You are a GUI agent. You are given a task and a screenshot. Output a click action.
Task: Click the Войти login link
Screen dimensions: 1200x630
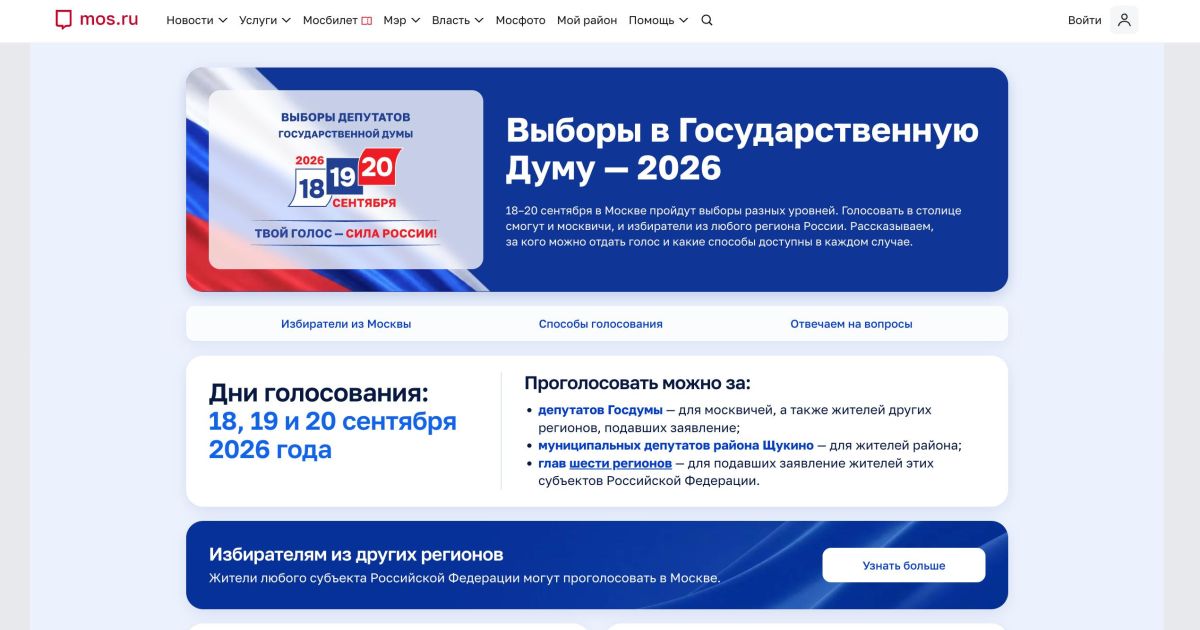coord(1084,20)
